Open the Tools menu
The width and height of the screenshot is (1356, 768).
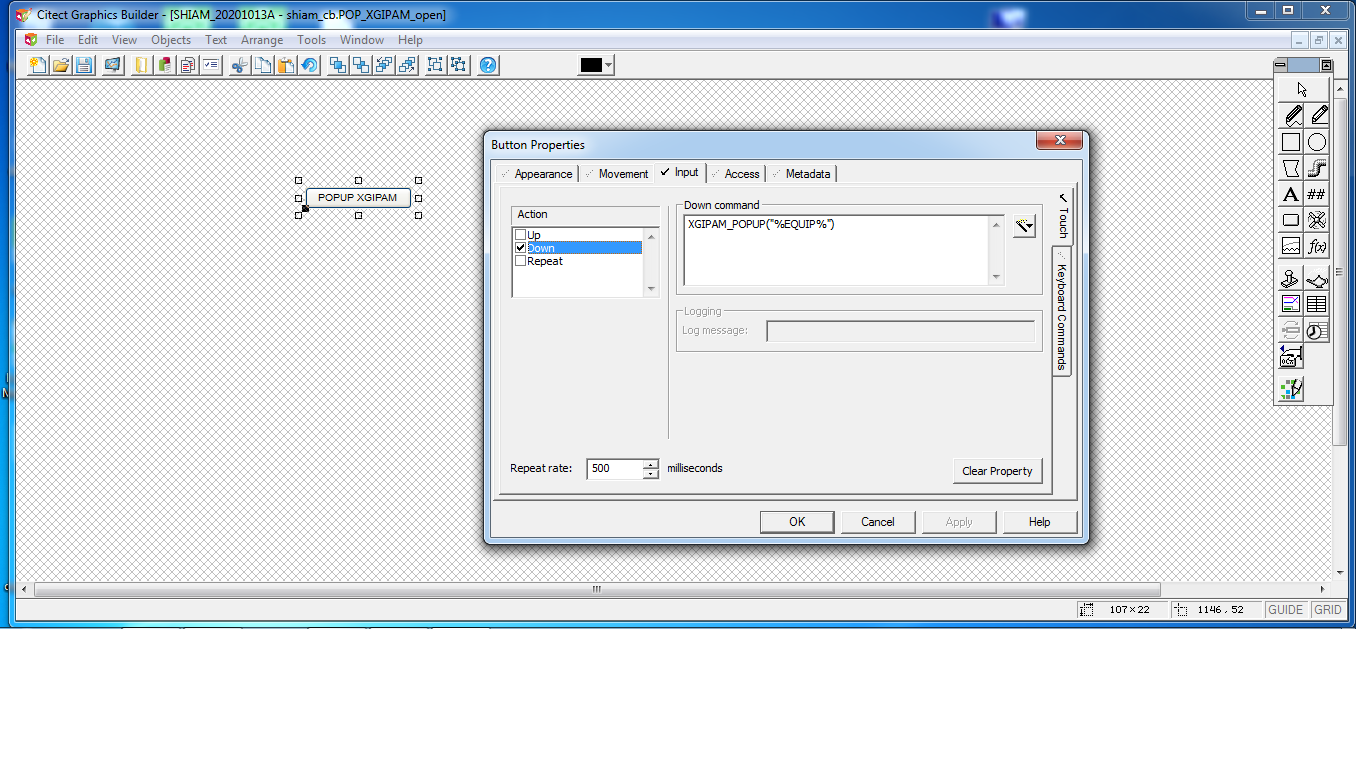click(312, 40)
